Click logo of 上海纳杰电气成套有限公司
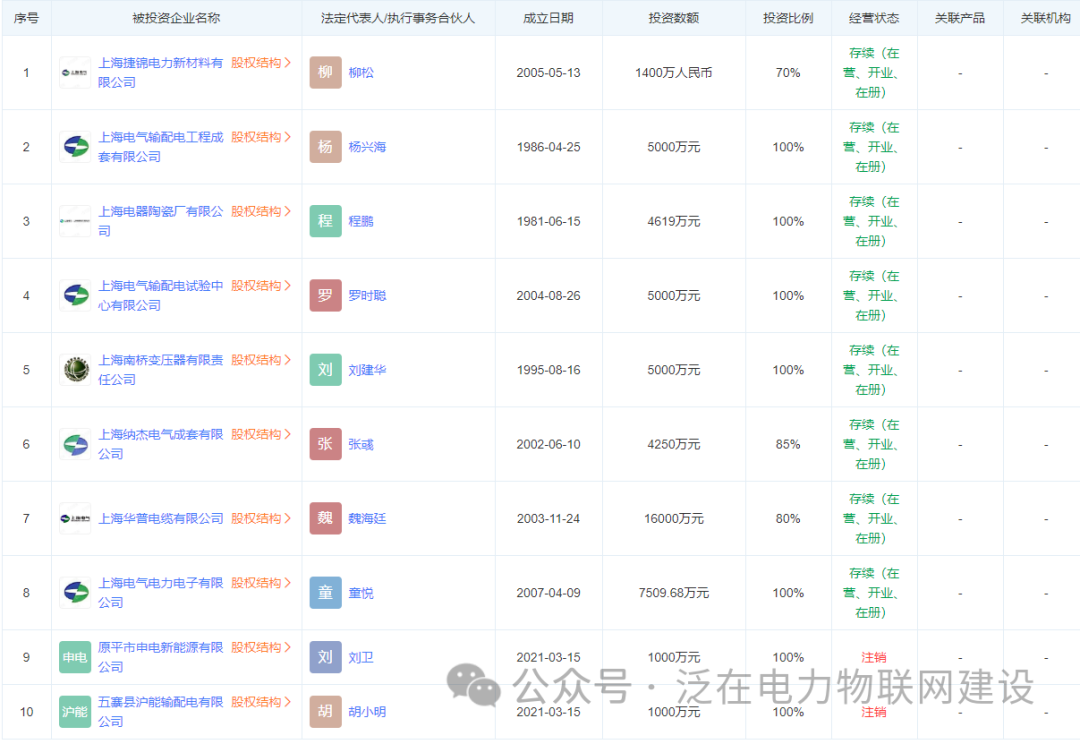Viewport: 1080px width, 744px height. click(75, 444)
